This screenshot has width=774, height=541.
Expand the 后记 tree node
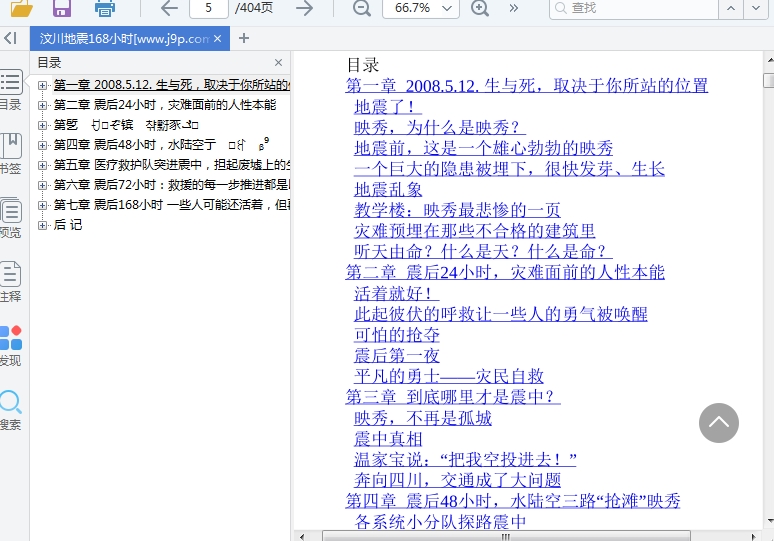click(x=43, y=225)
